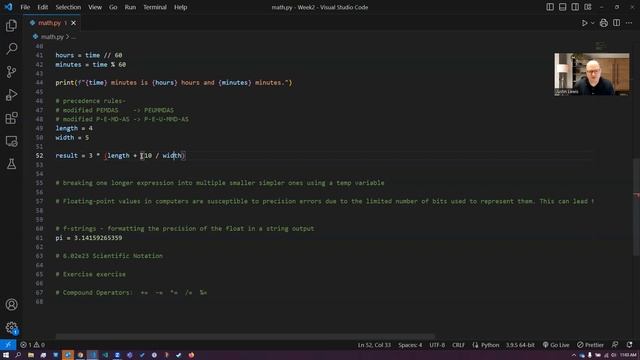Open File Explorer from the taskbar

tap(31, 355)
